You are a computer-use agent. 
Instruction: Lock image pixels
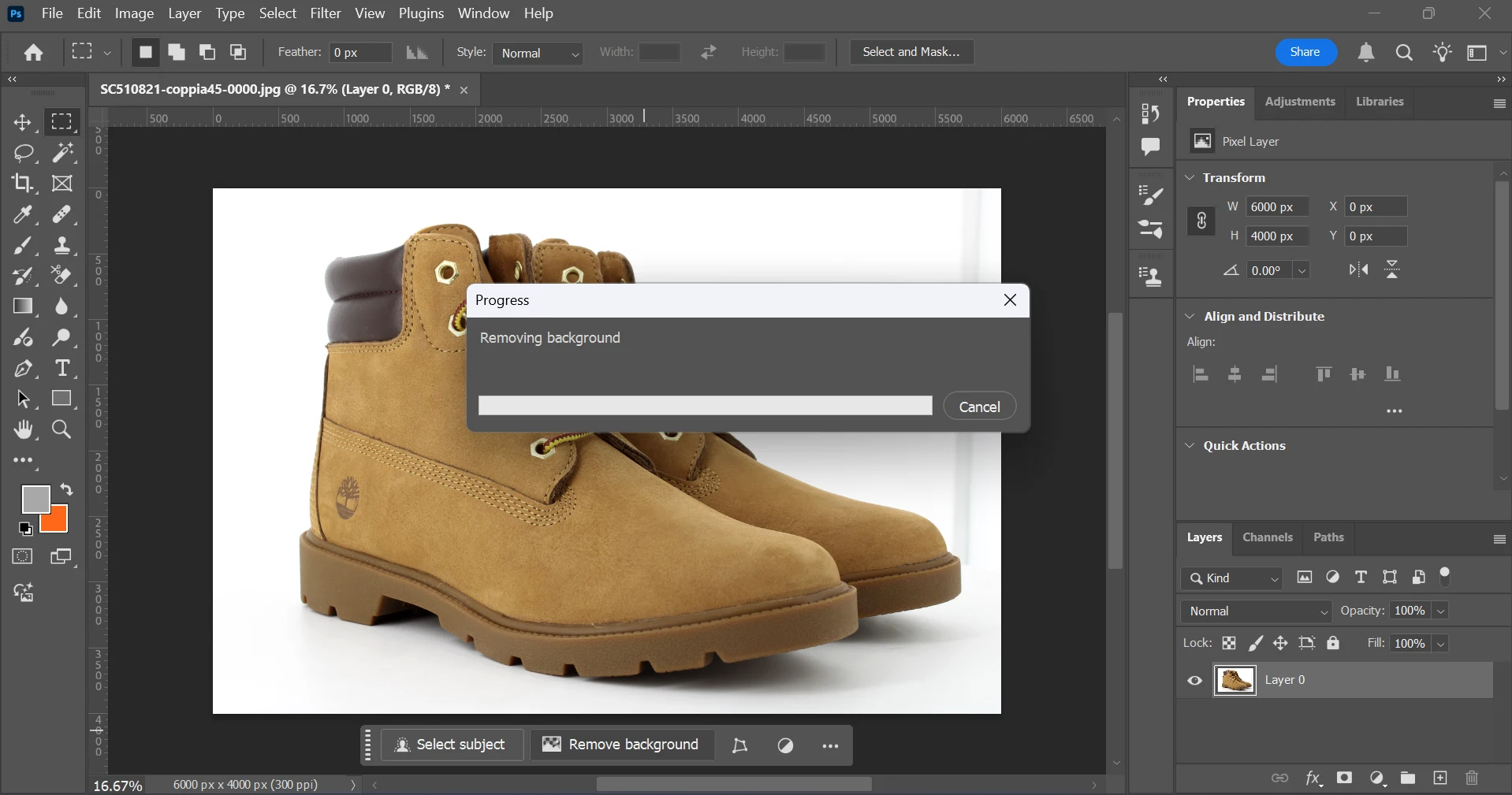tap(1255, 643)
